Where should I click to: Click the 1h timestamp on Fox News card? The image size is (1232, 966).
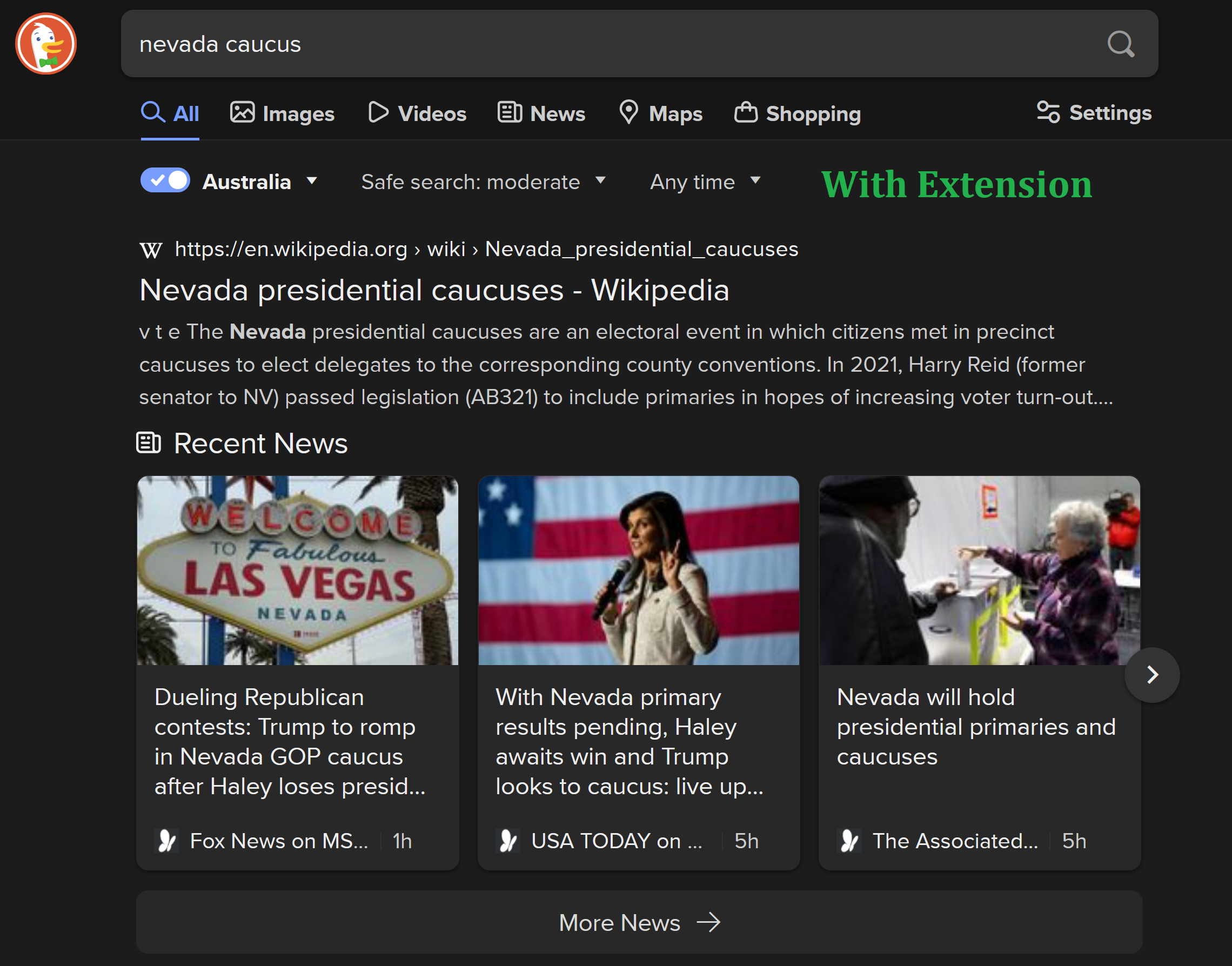pos(402,841)
